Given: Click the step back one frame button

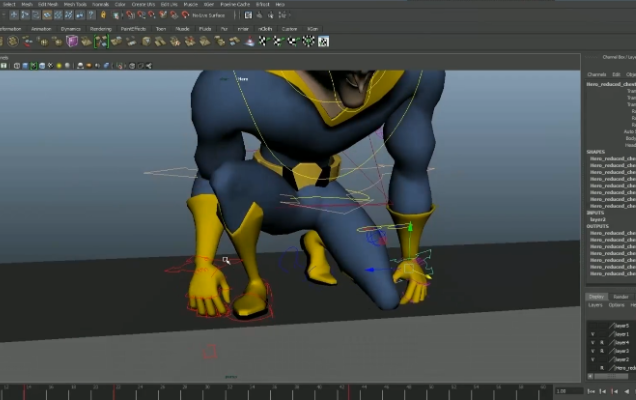Looking at the screenshot, I should (601, 391).
